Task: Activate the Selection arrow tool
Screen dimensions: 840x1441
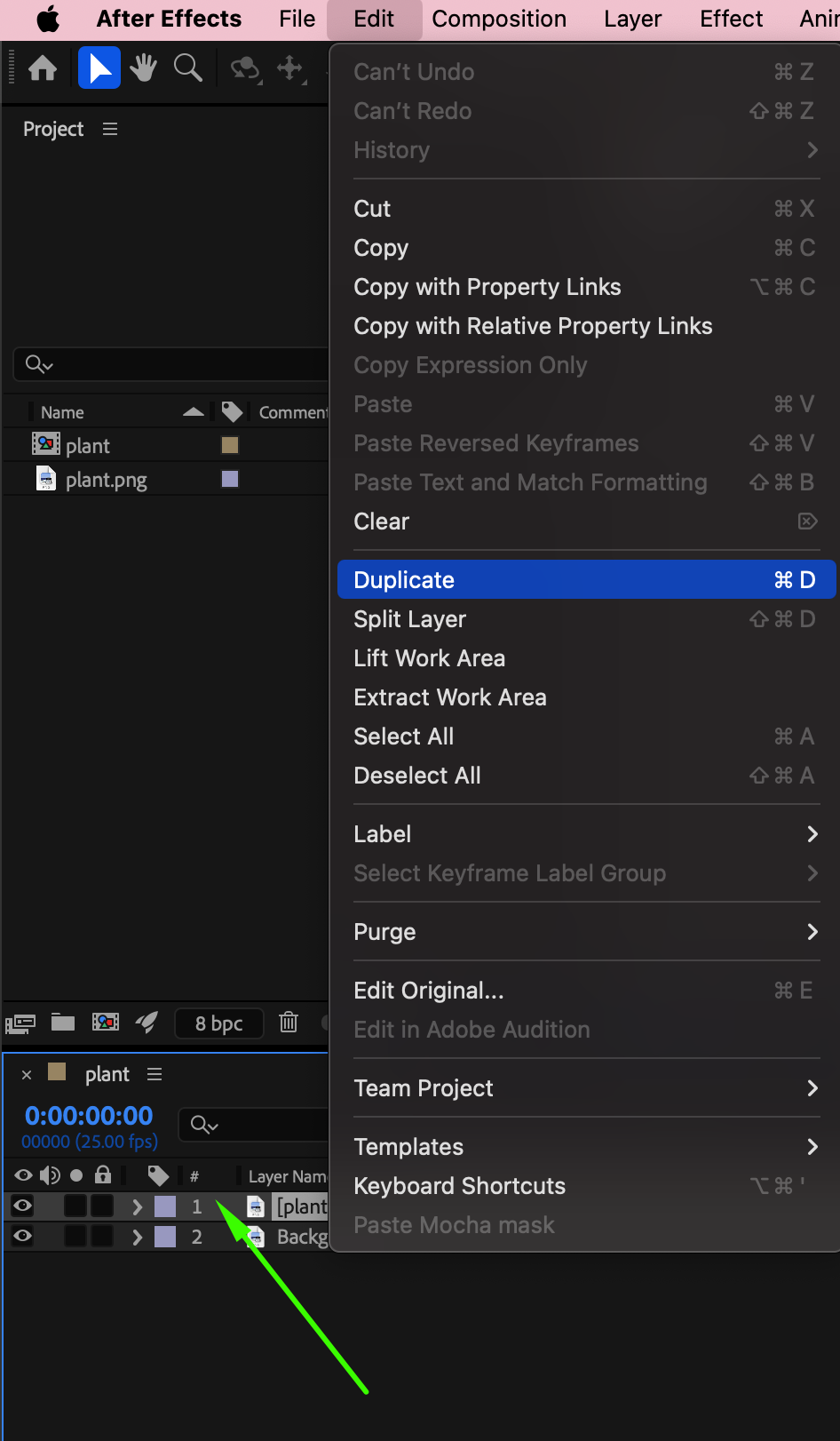Action: point(99,68)
